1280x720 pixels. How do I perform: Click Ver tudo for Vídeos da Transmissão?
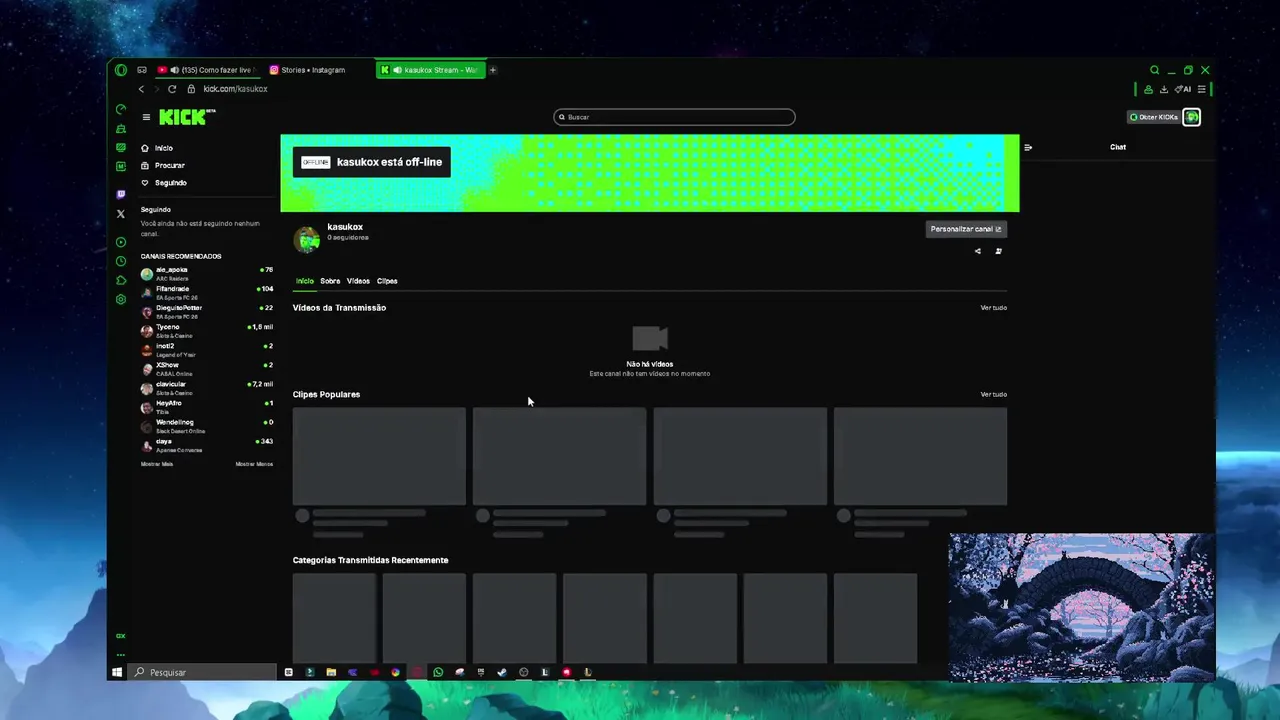click(x=993, y=308)
